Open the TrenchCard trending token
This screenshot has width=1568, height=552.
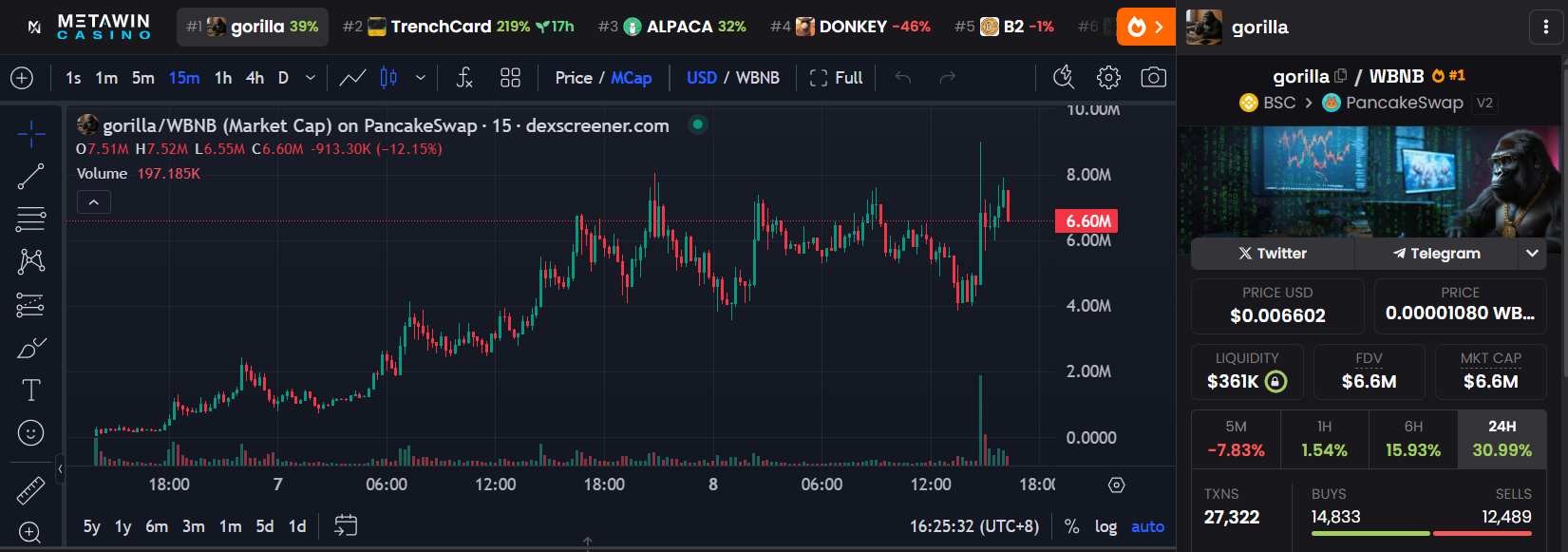pyautogui.click(x=459, y=27)
